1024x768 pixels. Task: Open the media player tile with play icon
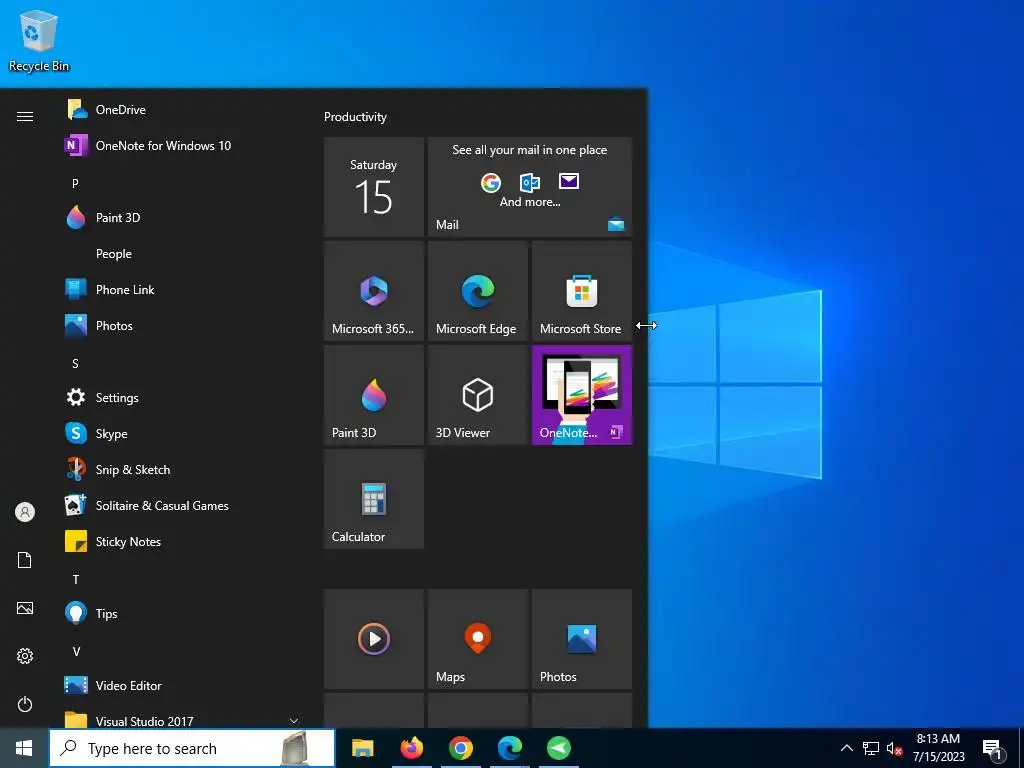[x=374, y=639]
